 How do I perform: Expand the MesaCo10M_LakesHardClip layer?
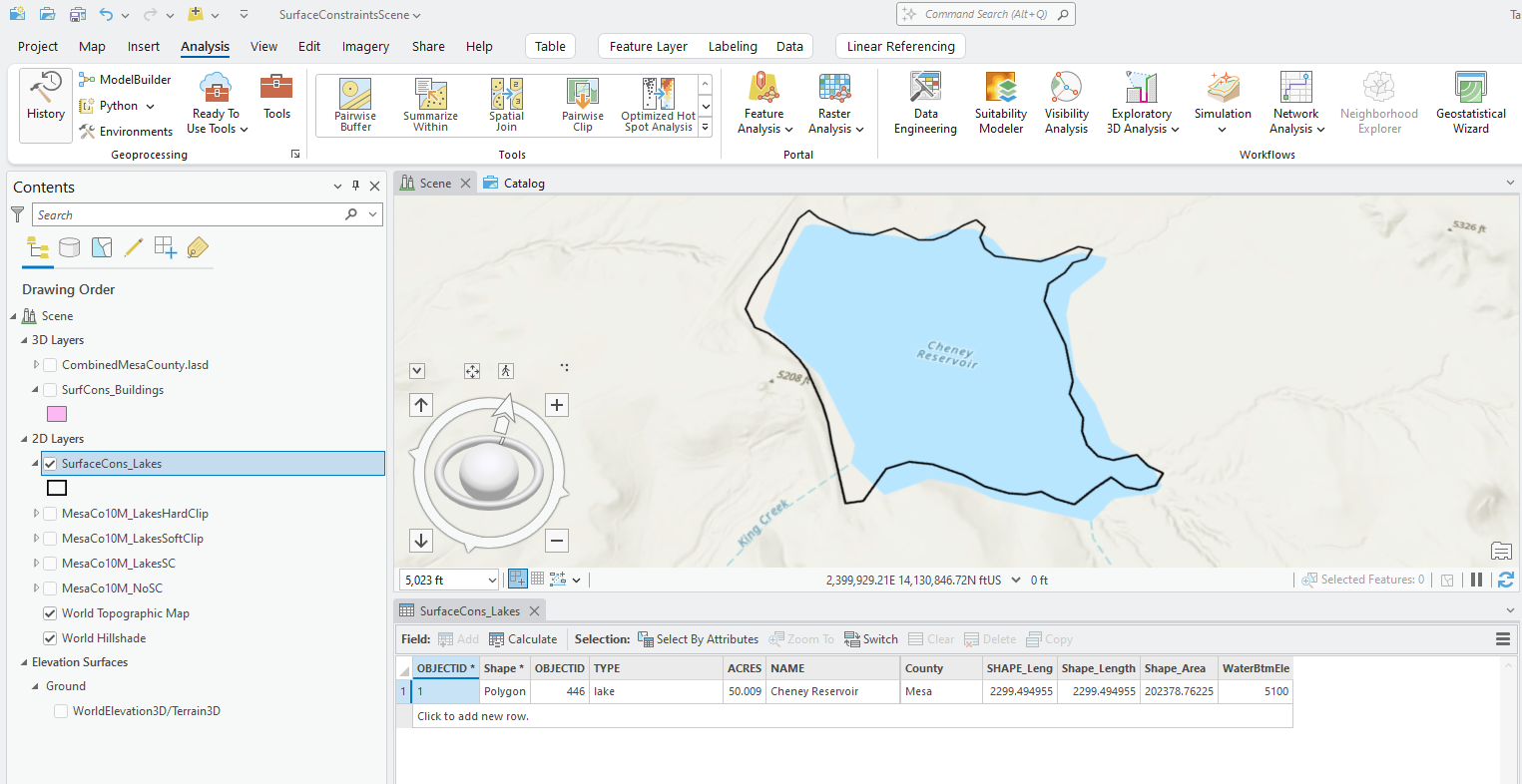click(36, 514)
